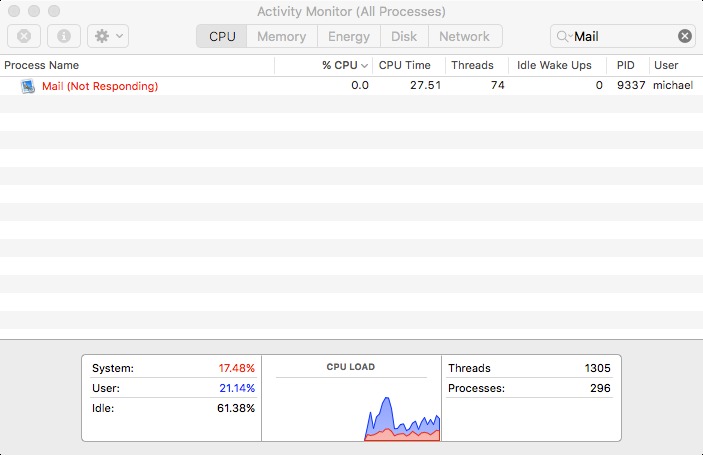Click the user name michael
Viewport: 703px width, 455px height.
[x=673, y=85]
